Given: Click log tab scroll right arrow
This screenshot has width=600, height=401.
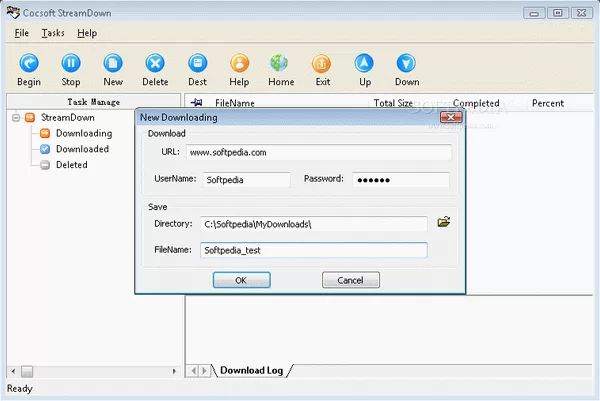Looking at the screenshot, I should [204, 371].
